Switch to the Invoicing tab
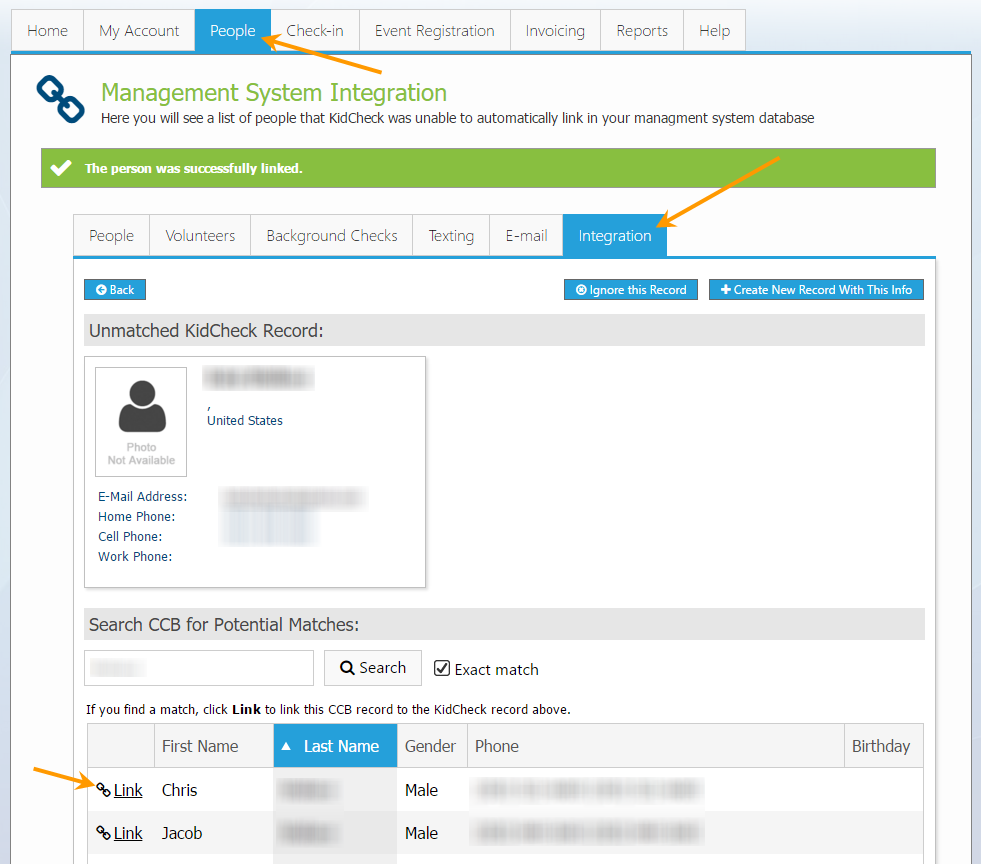The width and height of the screenshot is (981, 864). click(x=556, y=31)
